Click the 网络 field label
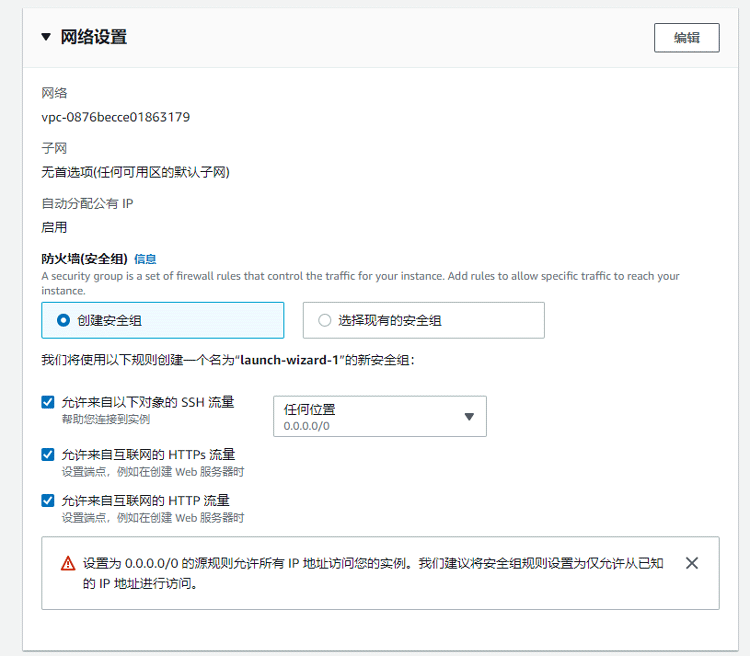Image resolution: width=750 pixels, height=656 pixels. click(54, 93)
